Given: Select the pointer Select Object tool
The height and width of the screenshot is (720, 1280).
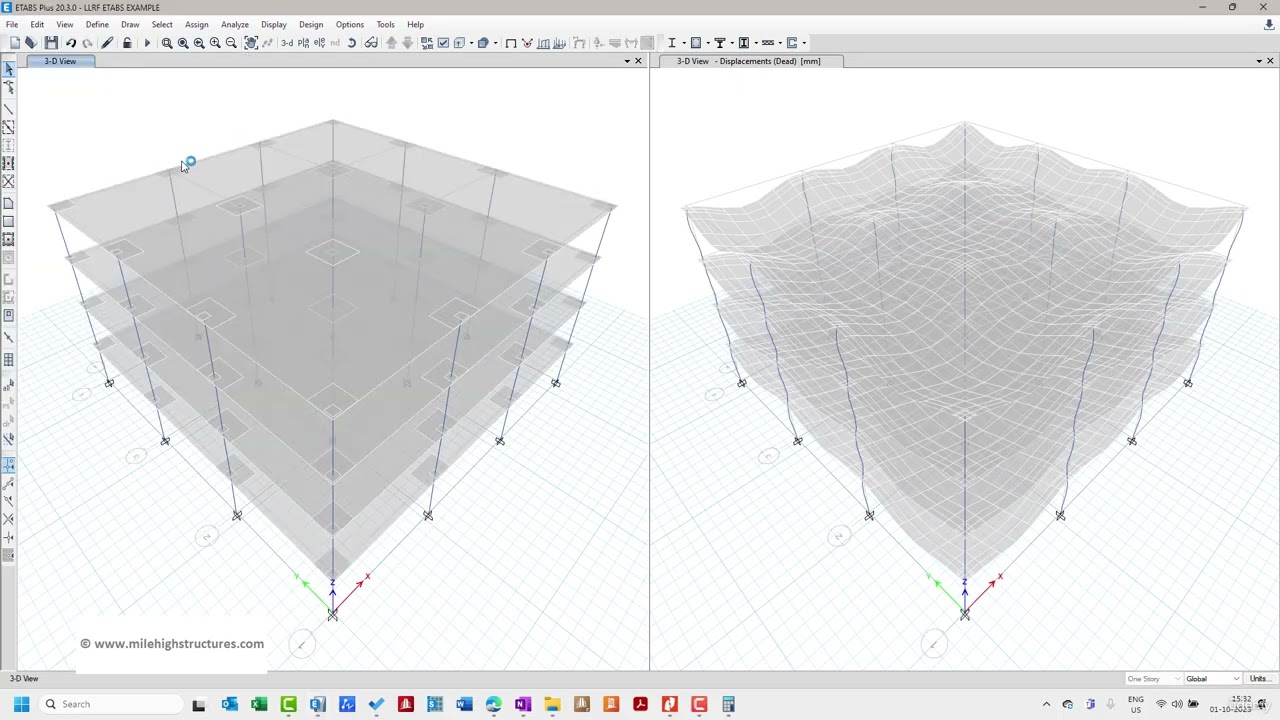Looking at the screenshot, I should (x=8, y=68).
